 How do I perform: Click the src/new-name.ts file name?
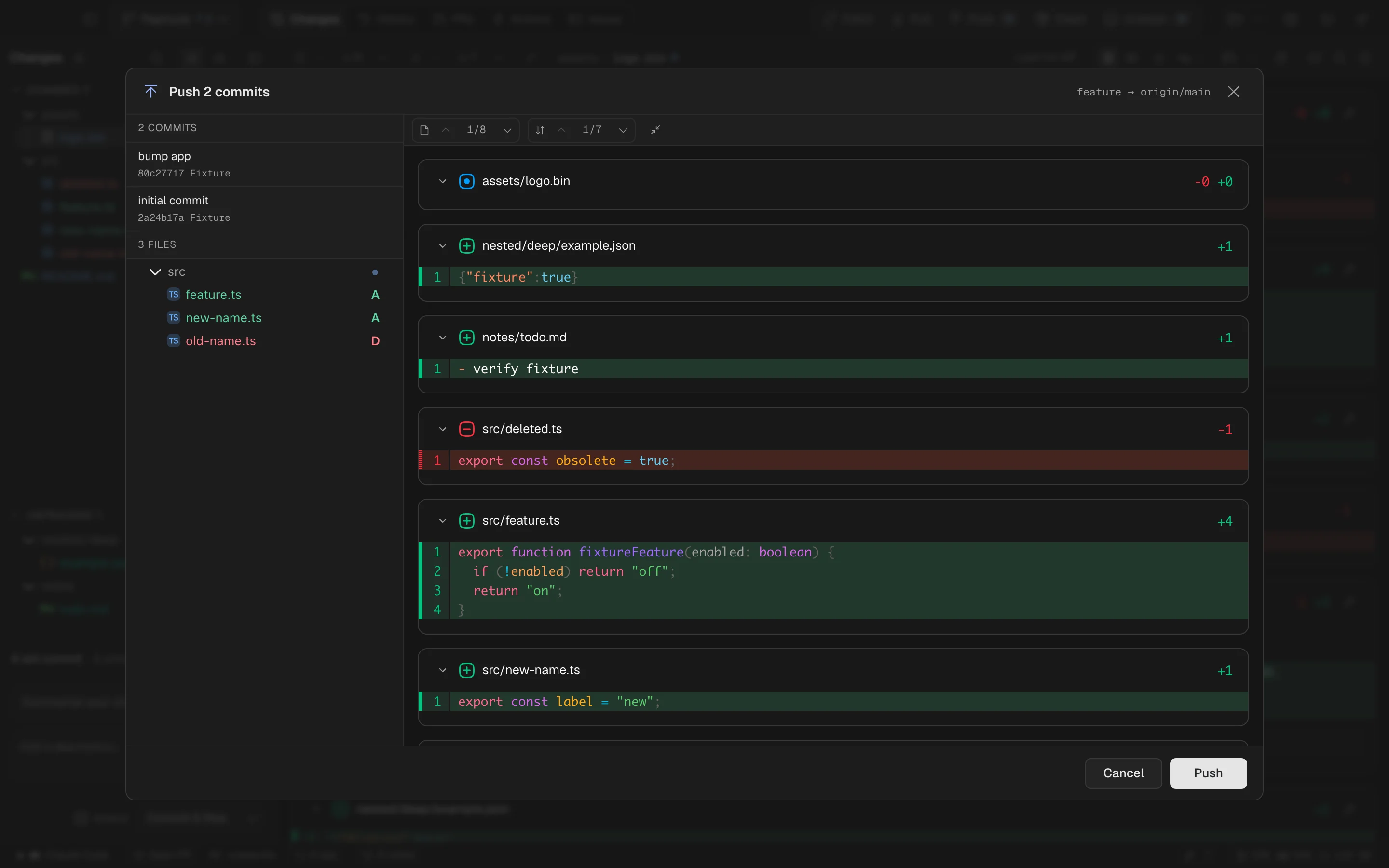[531, 670]
